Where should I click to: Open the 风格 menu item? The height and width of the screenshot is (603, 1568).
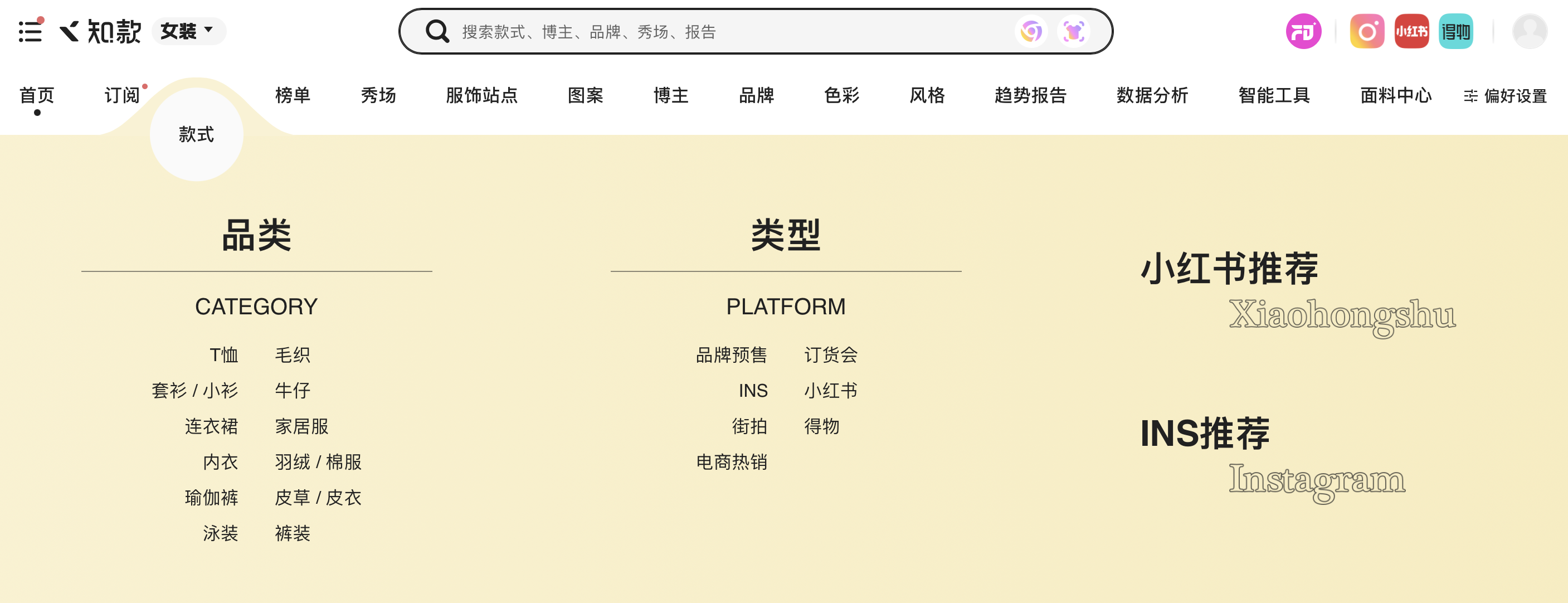[927, 95]
